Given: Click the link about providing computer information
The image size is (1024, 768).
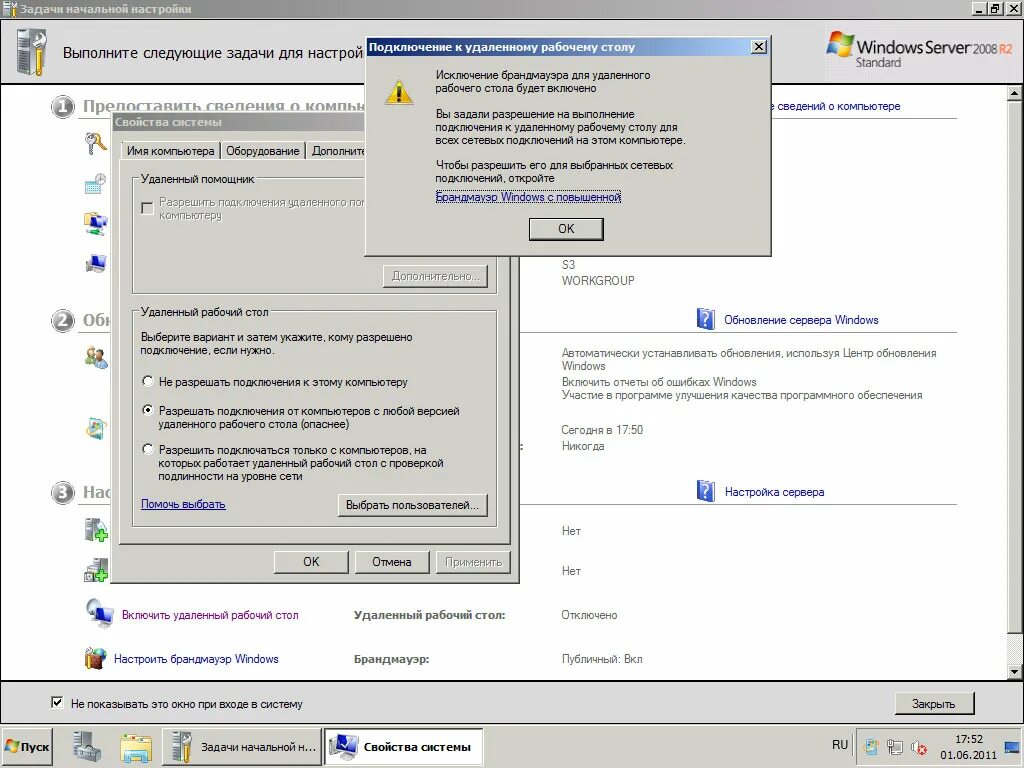Looking at the screenshot, I should (x=835, y=106).
